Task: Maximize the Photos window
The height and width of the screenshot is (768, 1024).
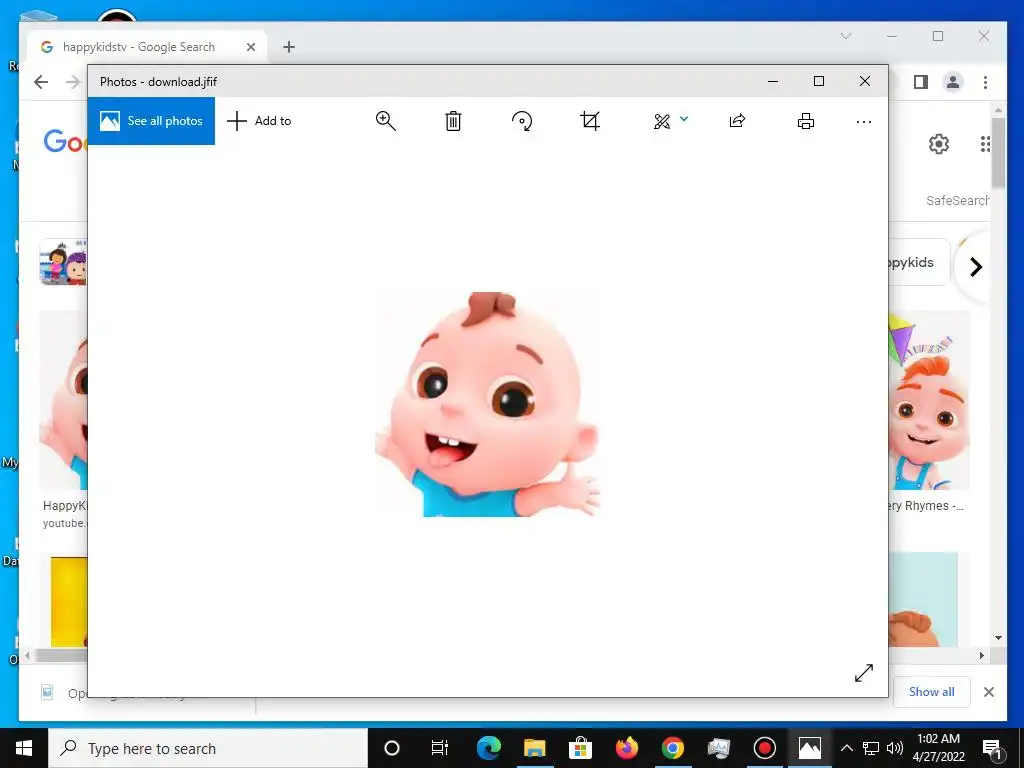Action: coord(819,82)
